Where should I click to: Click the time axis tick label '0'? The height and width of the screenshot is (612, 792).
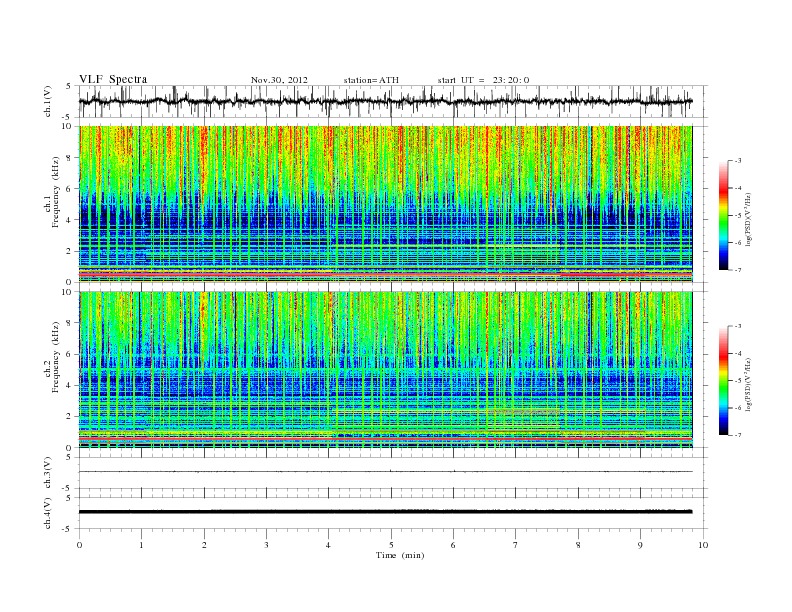pos(79,545)
